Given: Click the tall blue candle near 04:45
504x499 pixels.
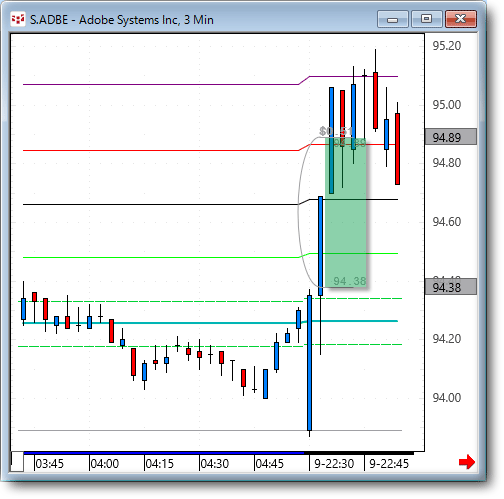Looking at the screenshot, I should tap(310, 363).
